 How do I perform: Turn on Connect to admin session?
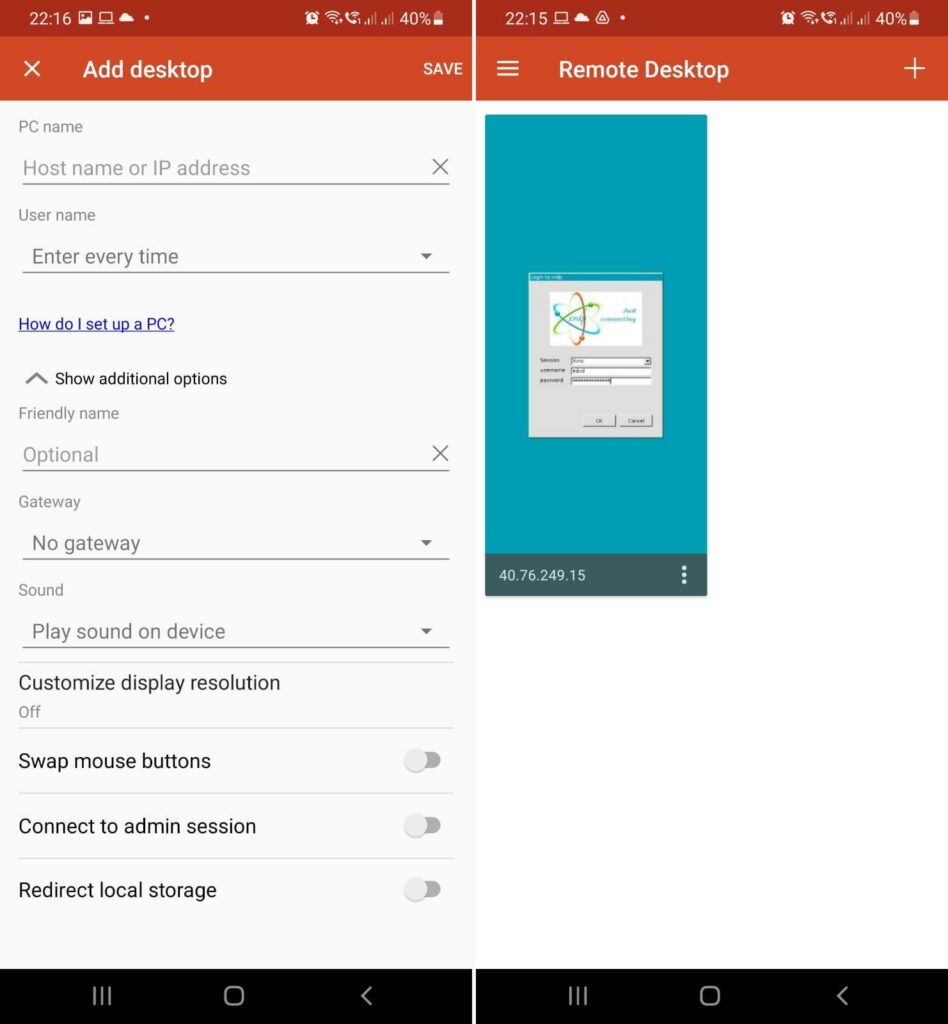tap(422, 826)
